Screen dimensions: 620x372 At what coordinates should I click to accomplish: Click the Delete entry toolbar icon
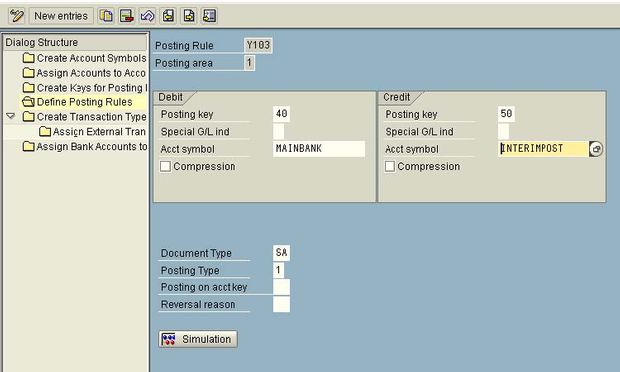pos(127,16)
